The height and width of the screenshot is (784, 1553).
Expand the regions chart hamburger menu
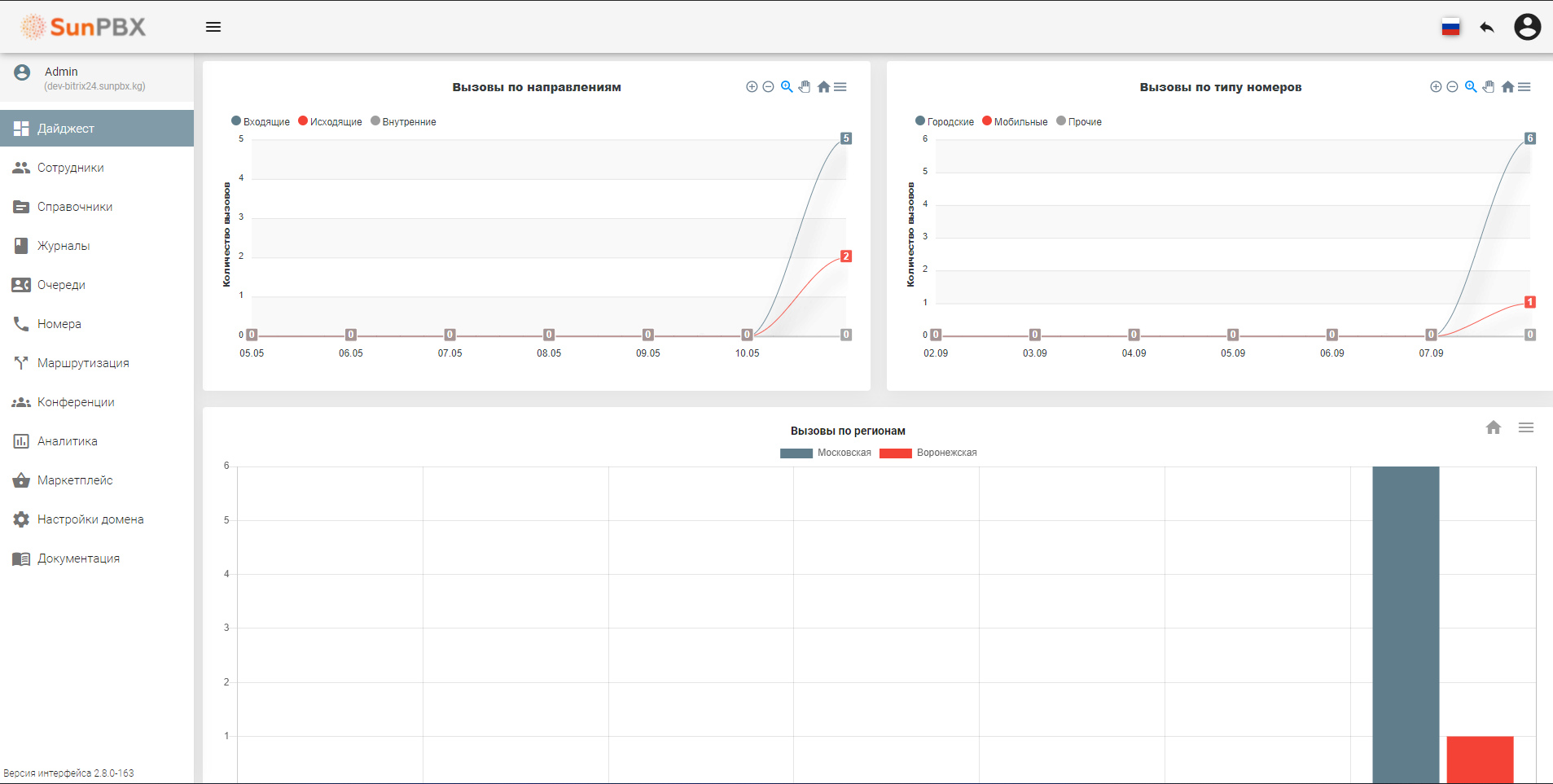(1526, 428)
